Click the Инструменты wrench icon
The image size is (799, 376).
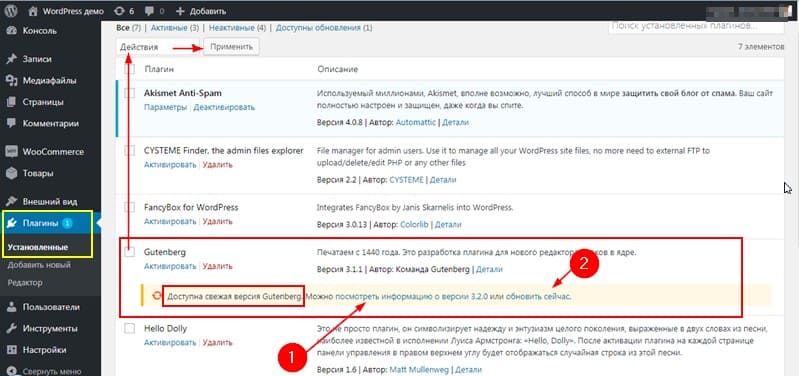(11, 329)
